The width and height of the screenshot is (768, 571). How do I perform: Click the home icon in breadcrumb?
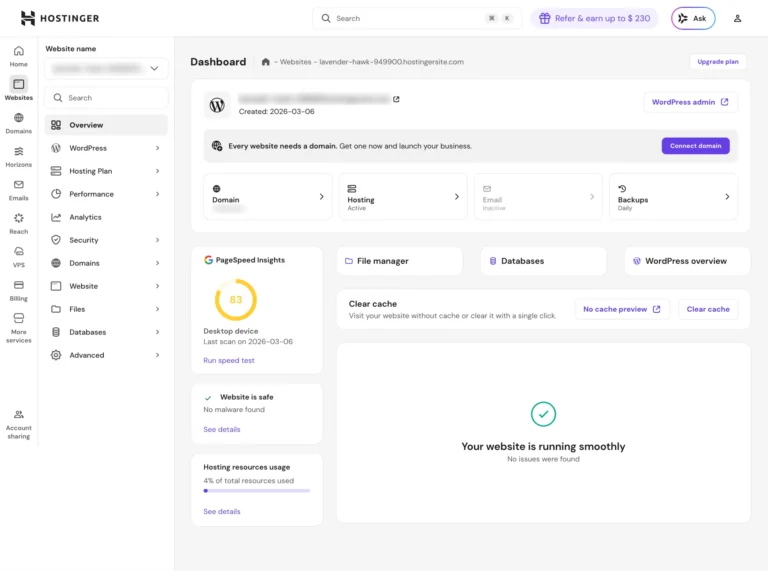(265, 62)
